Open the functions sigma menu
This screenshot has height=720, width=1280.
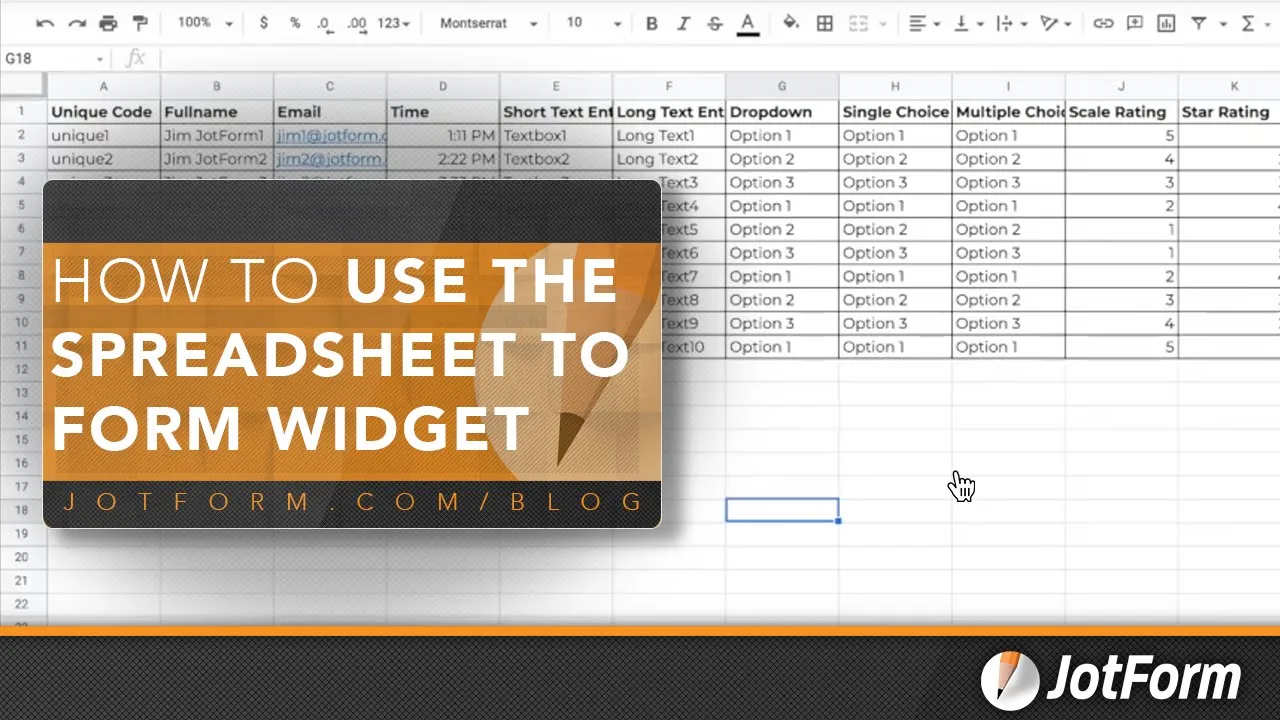click(1250, 23)
